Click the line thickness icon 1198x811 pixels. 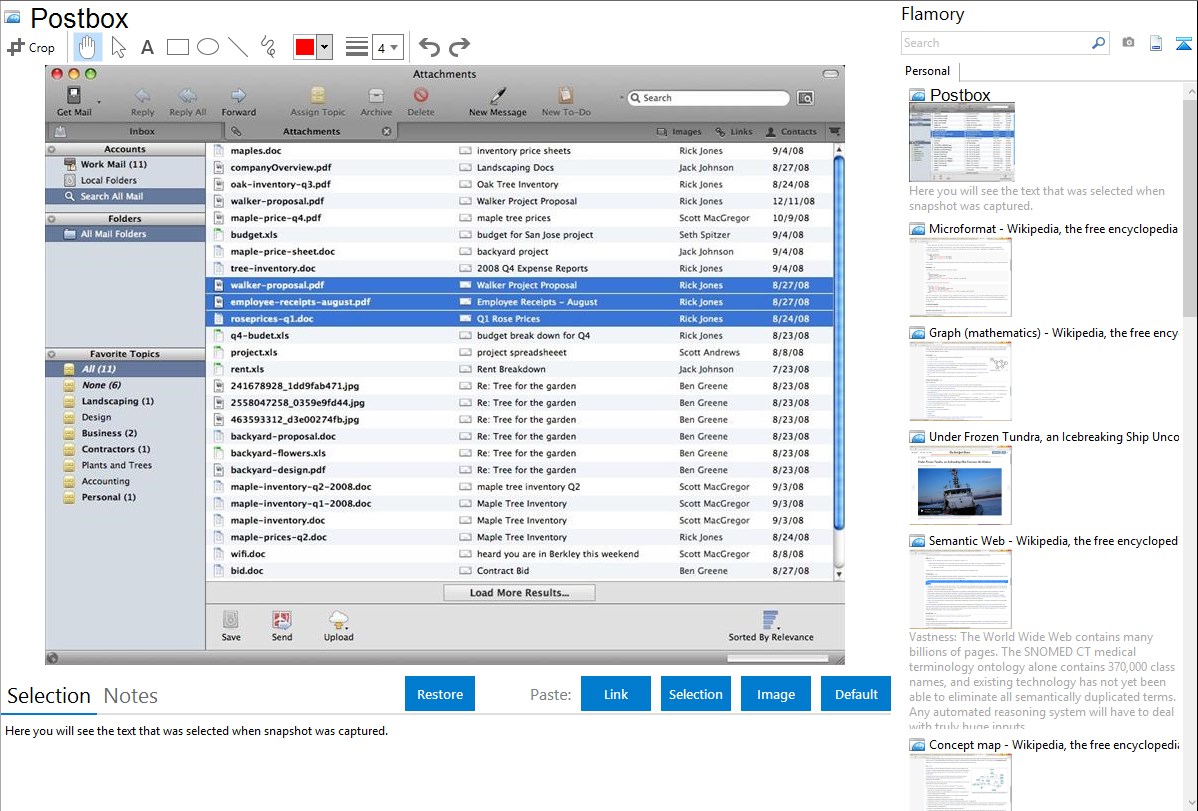pyautogui.click(x=356, y=47)
